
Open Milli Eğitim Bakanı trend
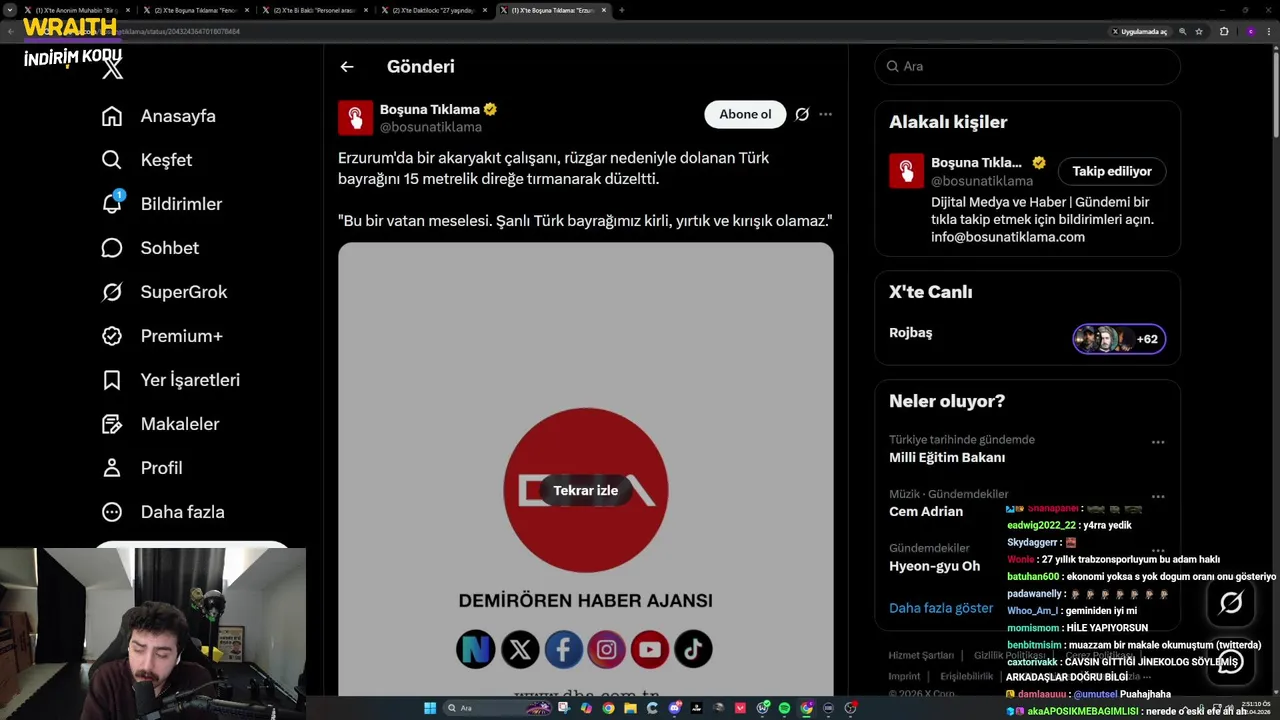[x=947, y=457]
